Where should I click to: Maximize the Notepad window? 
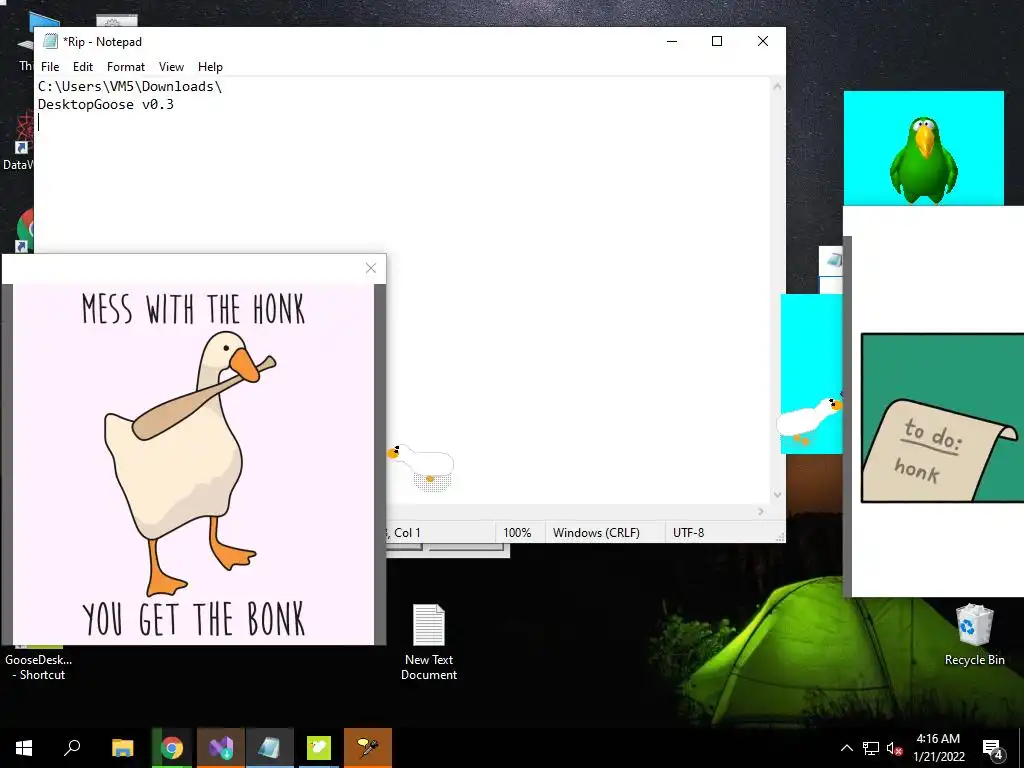[716, 41]
